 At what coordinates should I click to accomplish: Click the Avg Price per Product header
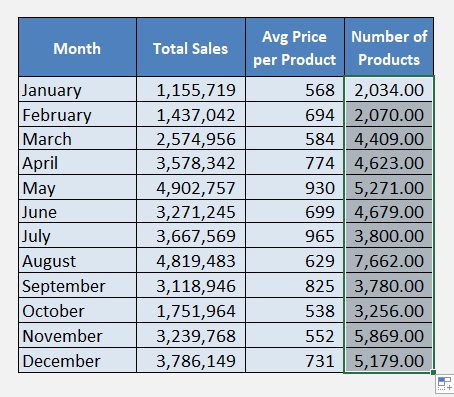tap(295, 47)
